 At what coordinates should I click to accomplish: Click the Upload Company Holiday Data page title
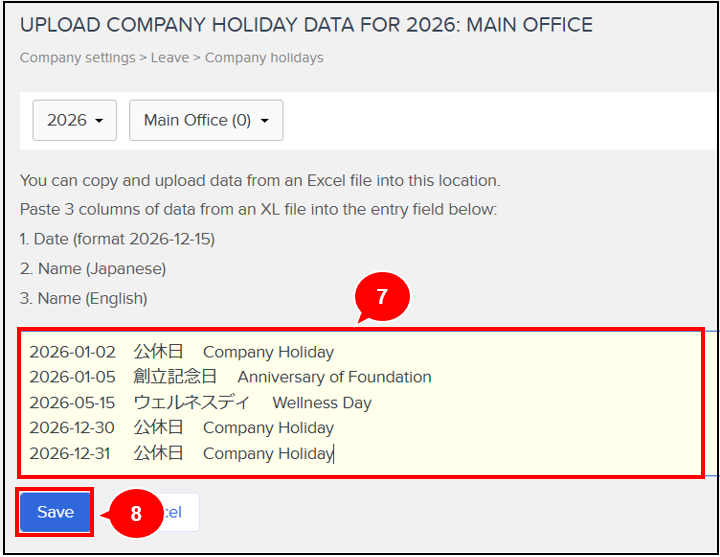click(306, 25)
